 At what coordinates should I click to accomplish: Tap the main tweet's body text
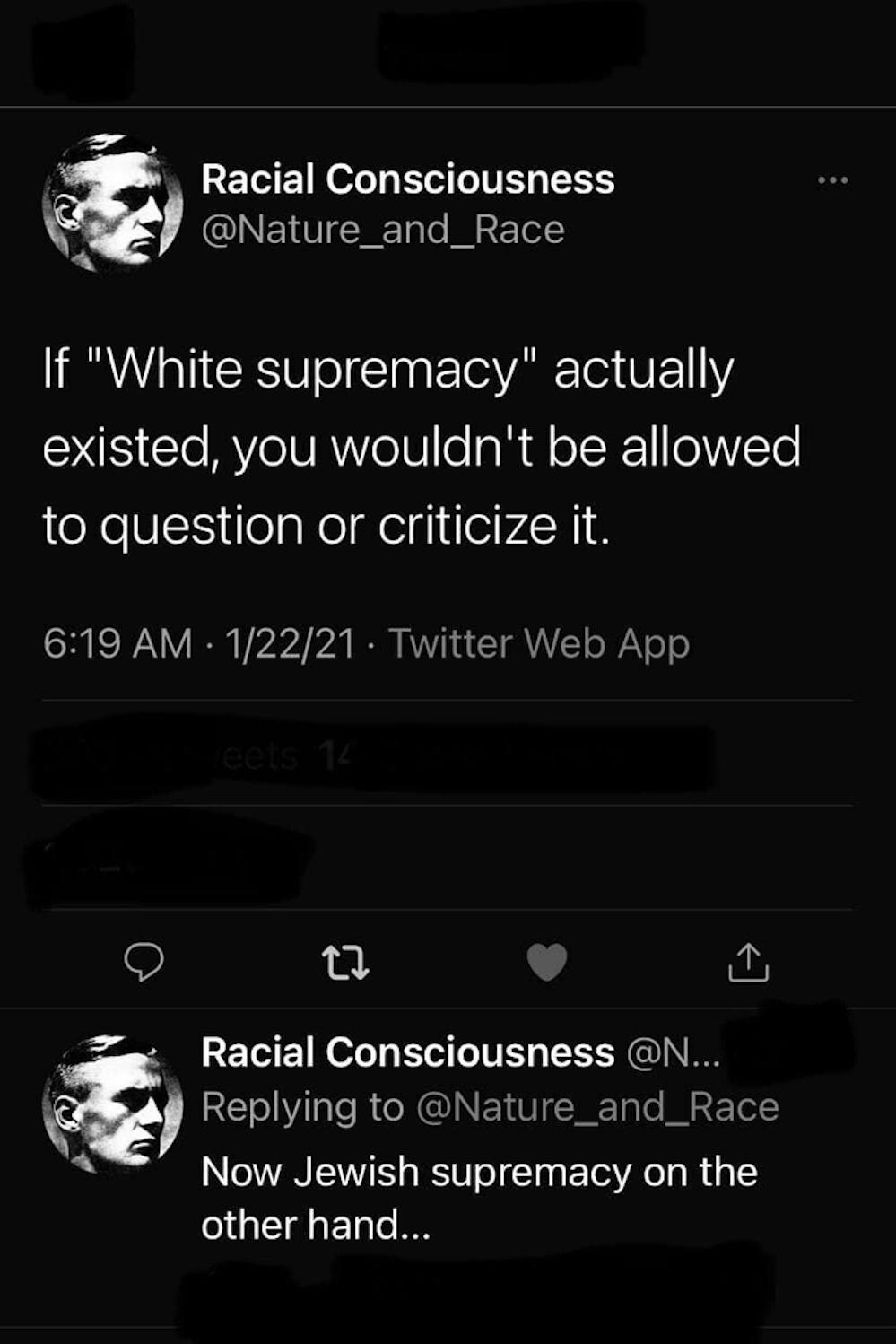420,447
